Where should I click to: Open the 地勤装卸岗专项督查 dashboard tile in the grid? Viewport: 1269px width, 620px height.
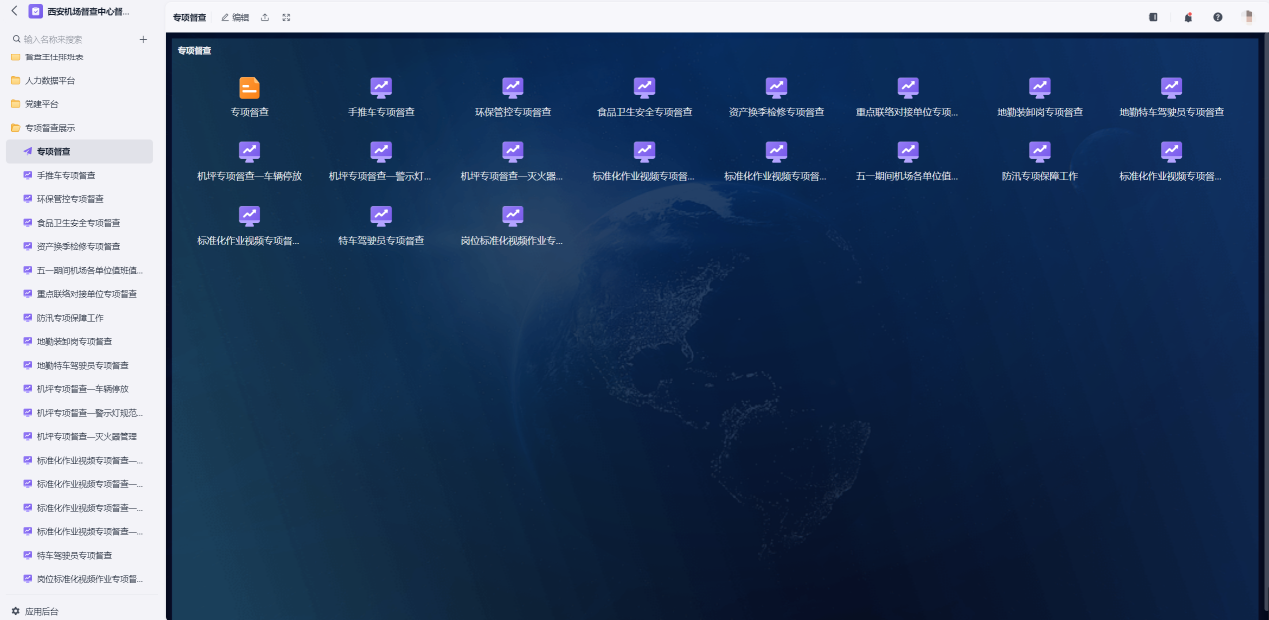click(1040, 97)
